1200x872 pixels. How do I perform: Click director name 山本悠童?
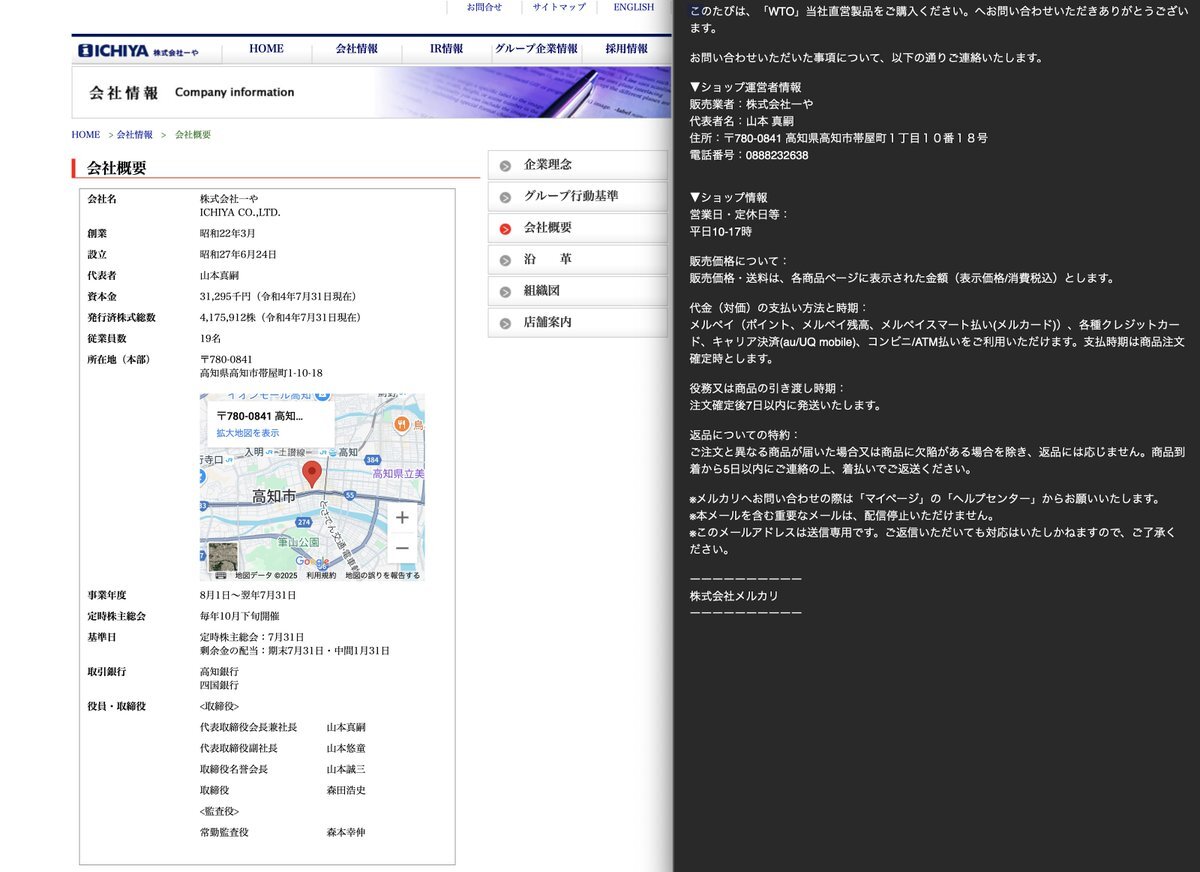(x=346, y=748)
